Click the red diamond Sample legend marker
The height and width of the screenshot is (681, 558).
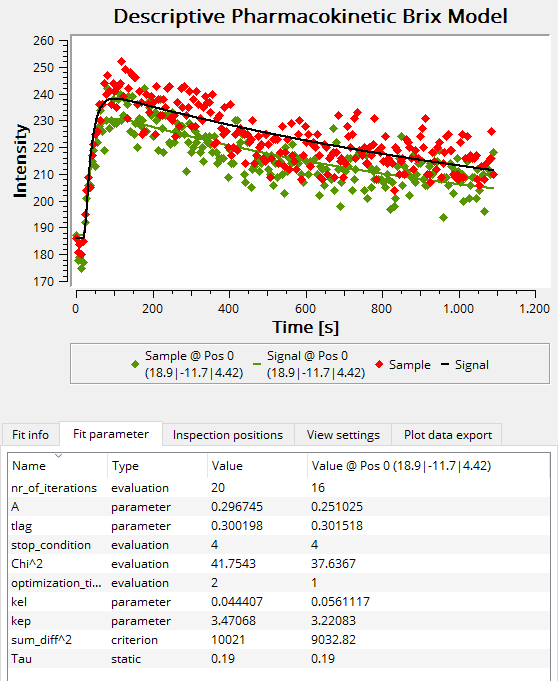click(x=379, y=364)
